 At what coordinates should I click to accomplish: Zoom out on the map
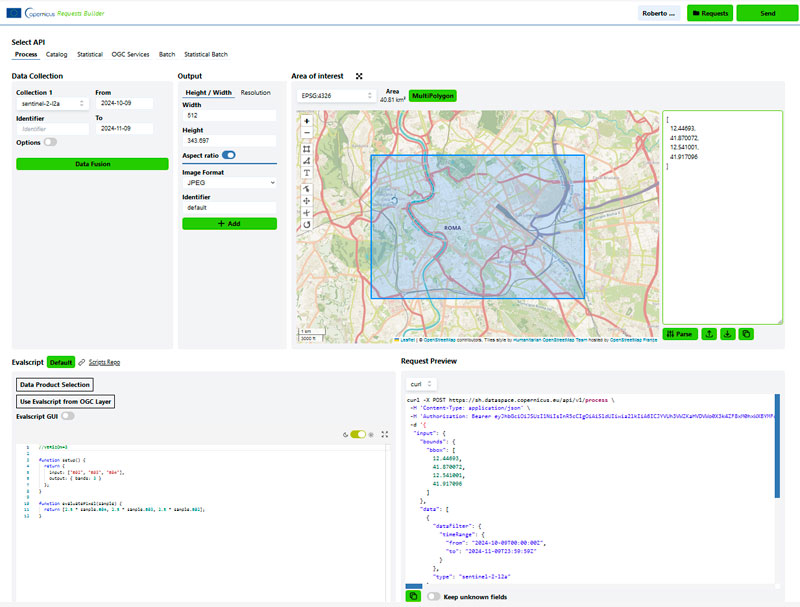[307, 133]
